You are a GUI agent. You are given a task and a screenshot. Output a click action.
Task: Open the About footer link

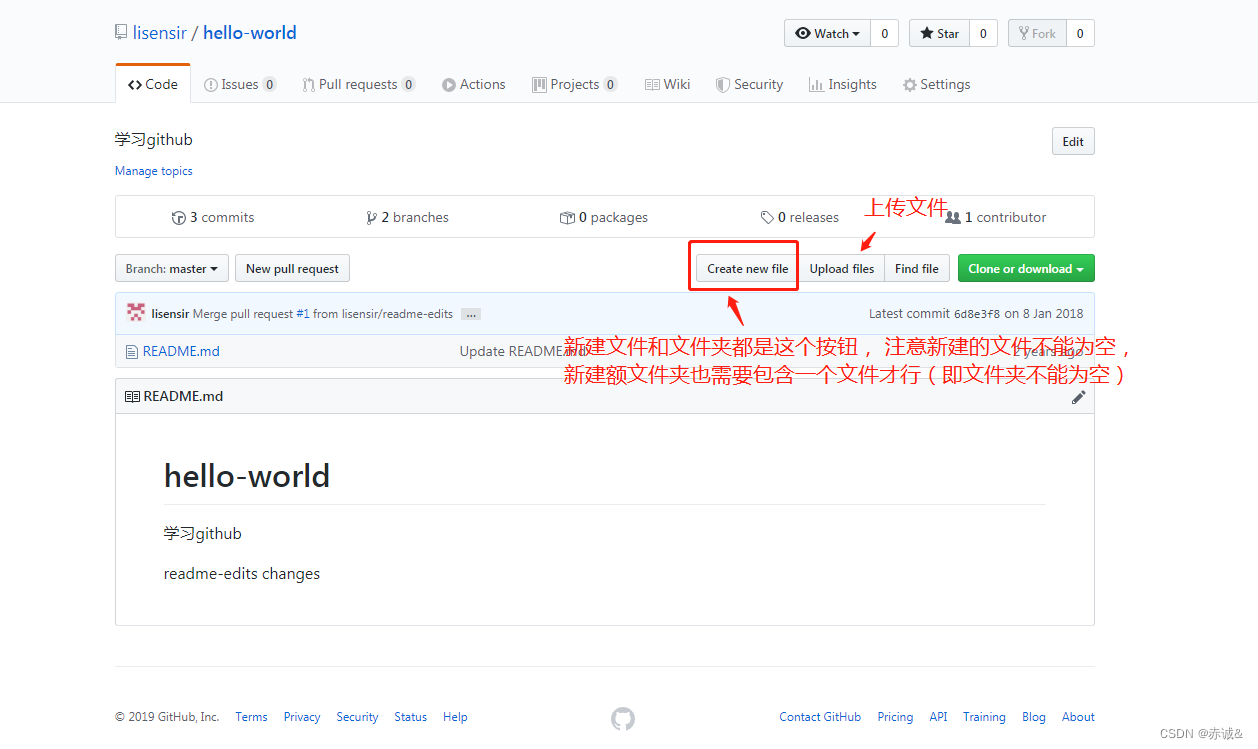coord(1078,717)
